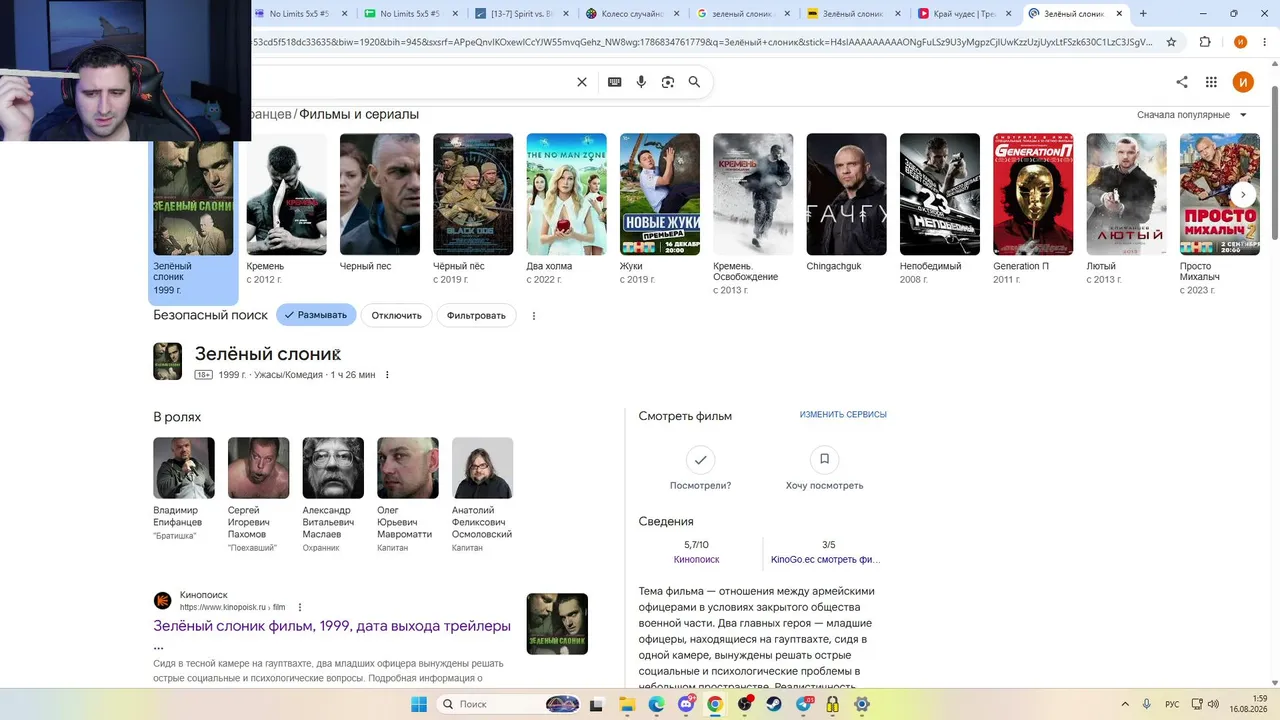The height and width of the screenshot is (720, 1280).
Task: Open Task View on the taskbar
Action: coord(597,704)
